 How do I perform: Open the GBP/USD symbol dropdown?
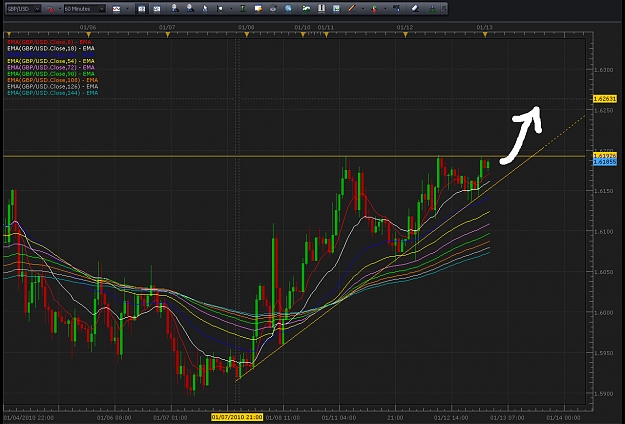pyautogui.click(x=37, y=9)
